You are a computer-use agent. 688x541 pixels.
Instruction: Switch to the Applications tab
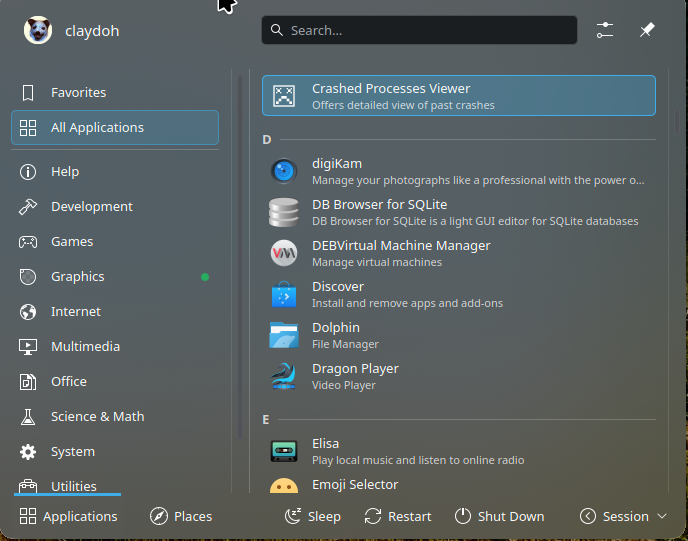tap(68, 516)
